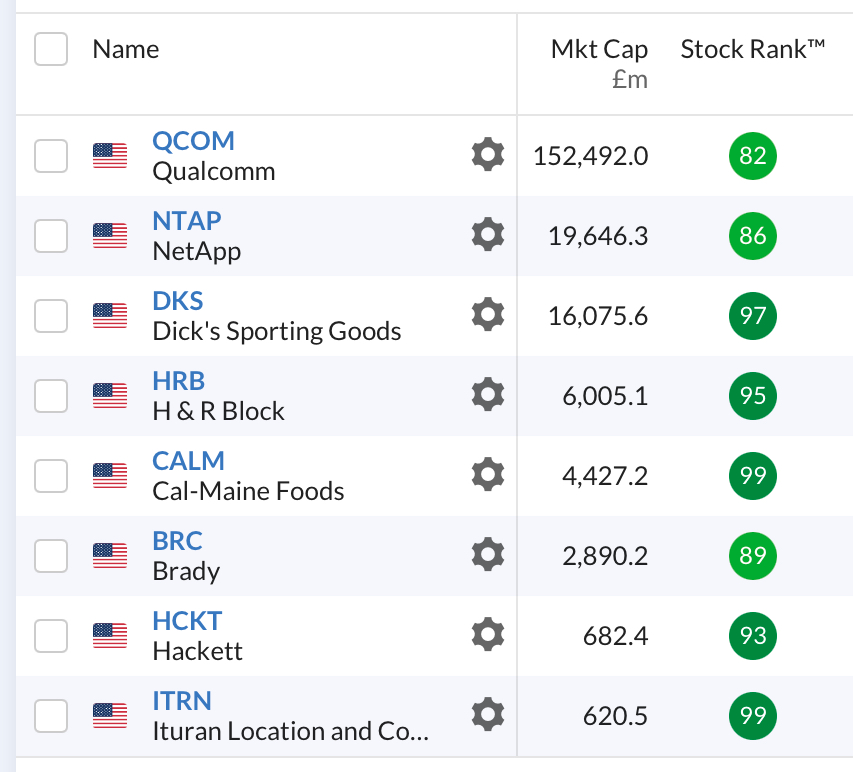This screenshot has width=853, height=772.
Task: Tick the Hackett row checkbox
Action: tap(51, 635)
